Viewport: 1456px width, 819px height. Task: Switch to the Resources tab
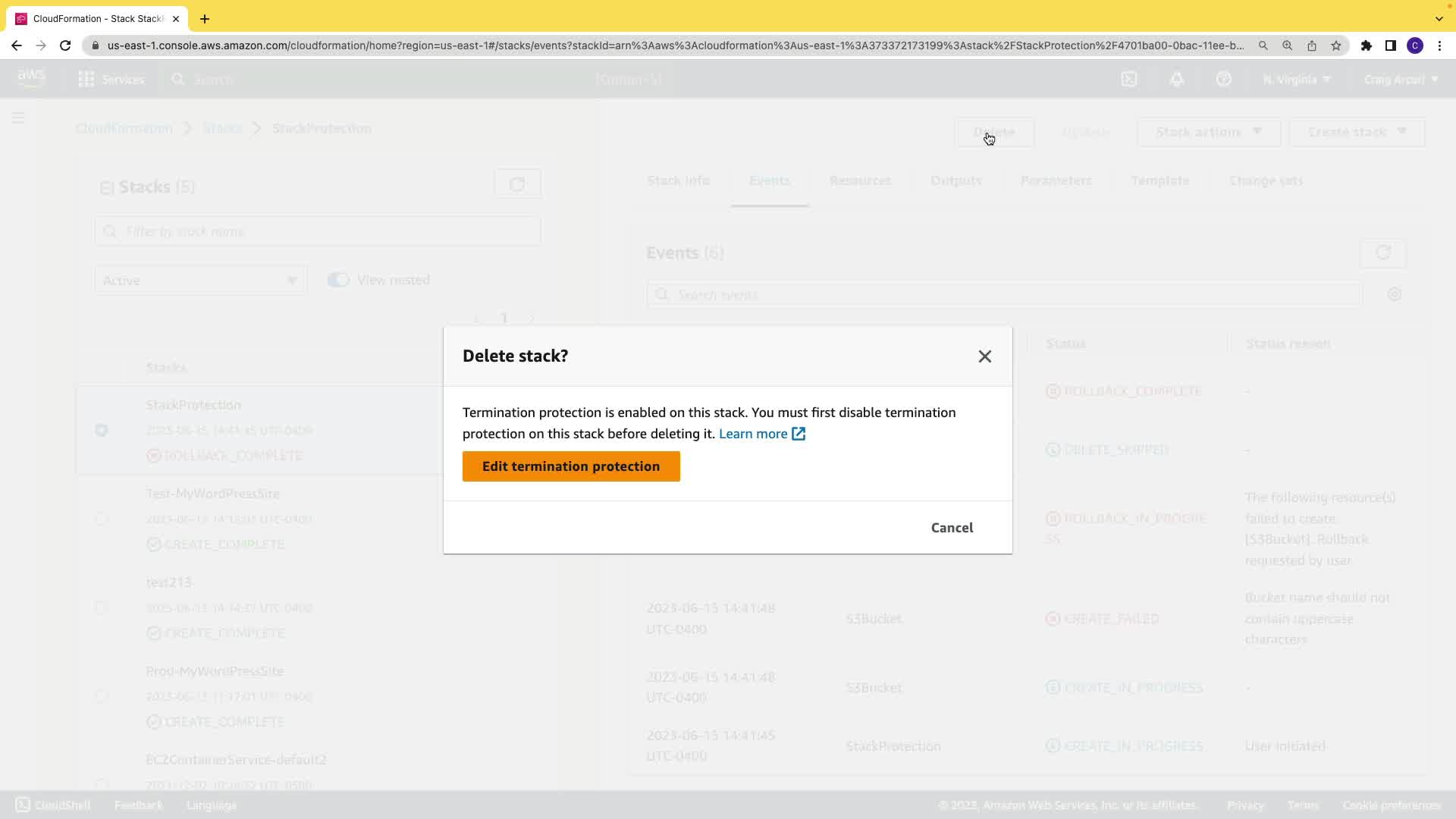(860, 180)
